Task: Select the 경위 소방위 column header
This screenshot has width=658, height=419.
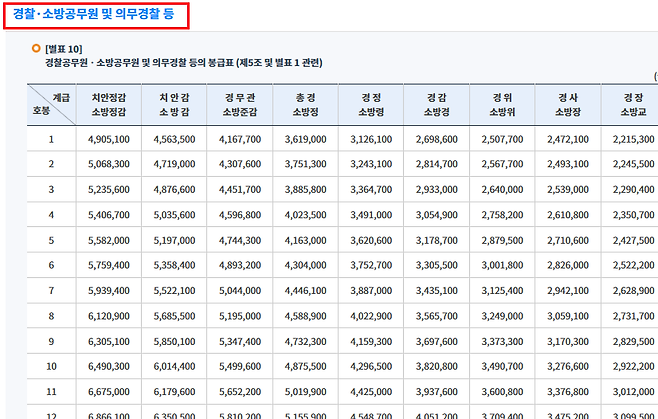Action: [502, 104]
